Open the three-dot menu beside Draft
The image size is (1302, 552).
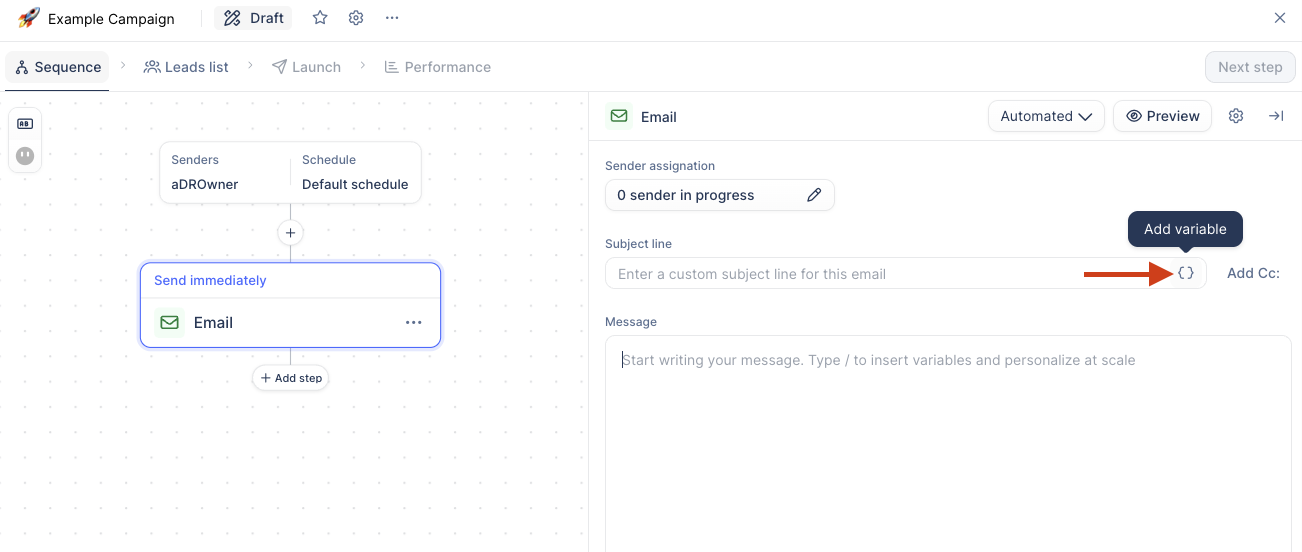pyautogui.click(x=392, y=18)
